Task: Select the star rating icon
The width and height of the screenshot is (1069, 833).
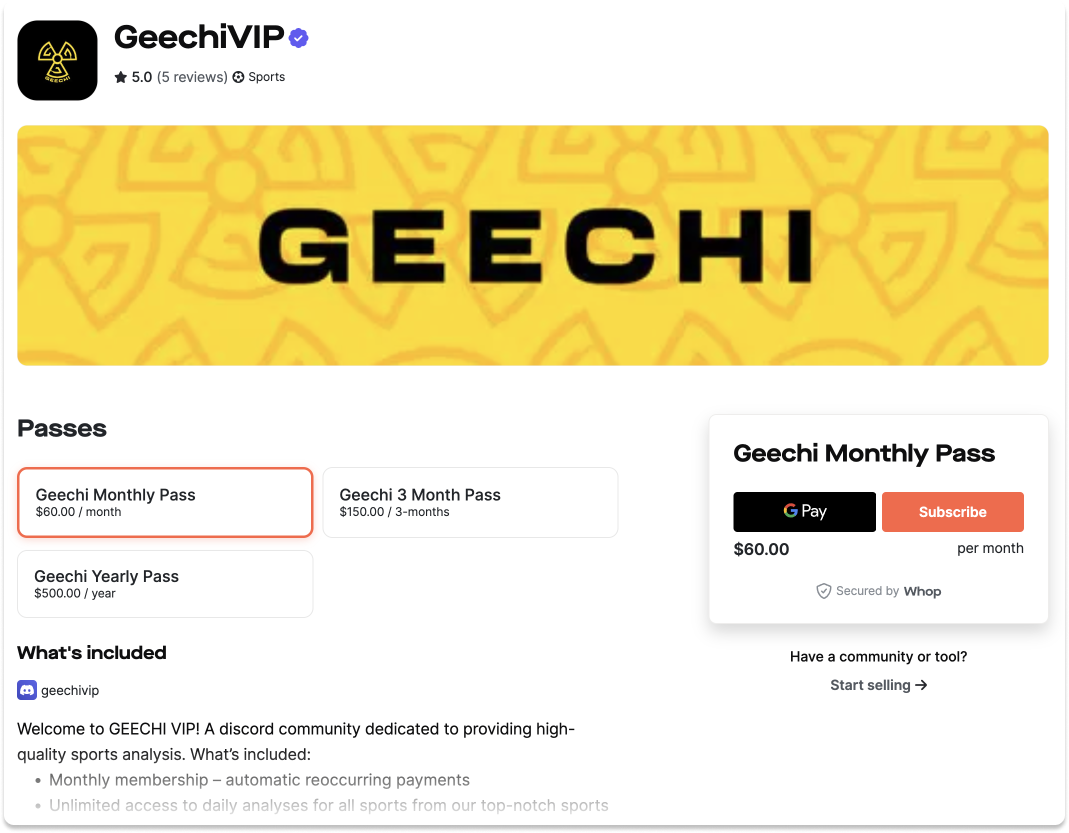Action: pyautogui.click(x=120, y=76)
